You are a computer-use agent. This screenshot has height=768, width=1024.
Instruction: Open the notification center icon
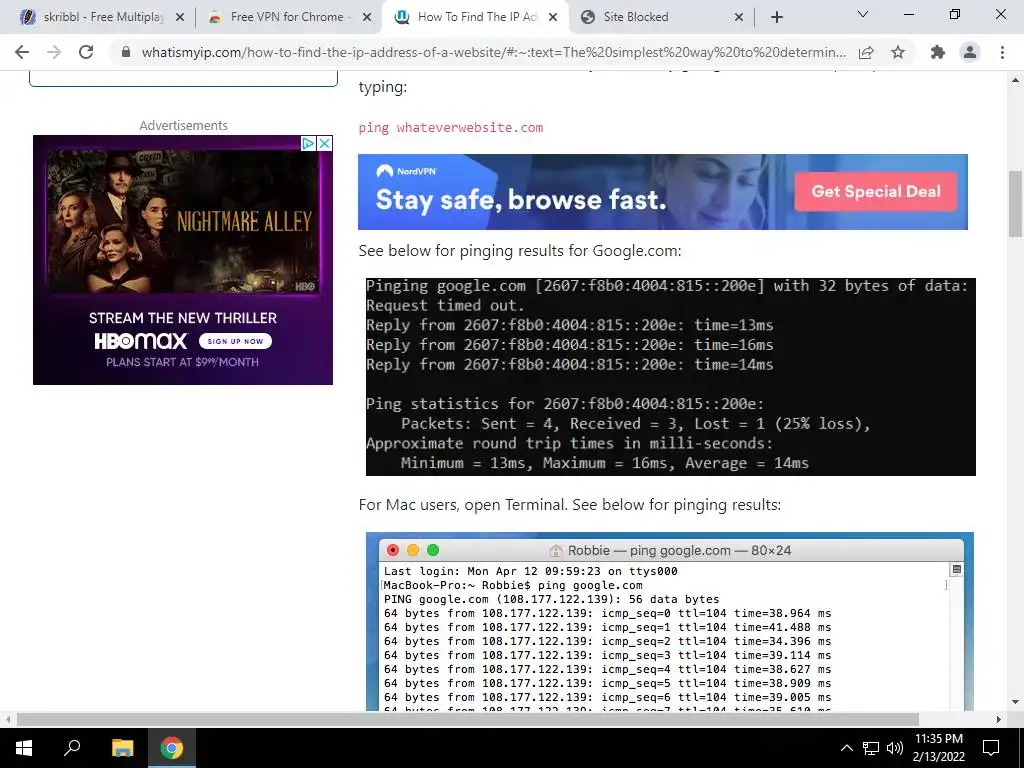991,748
